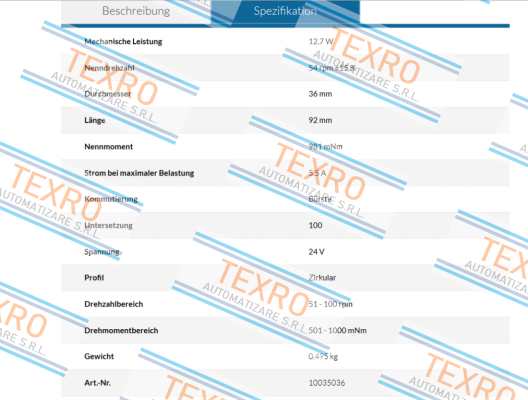The height and width of the screenshot is (400, 528).
Task: Click the Nennmoment label
Action: tap(108, 146)
